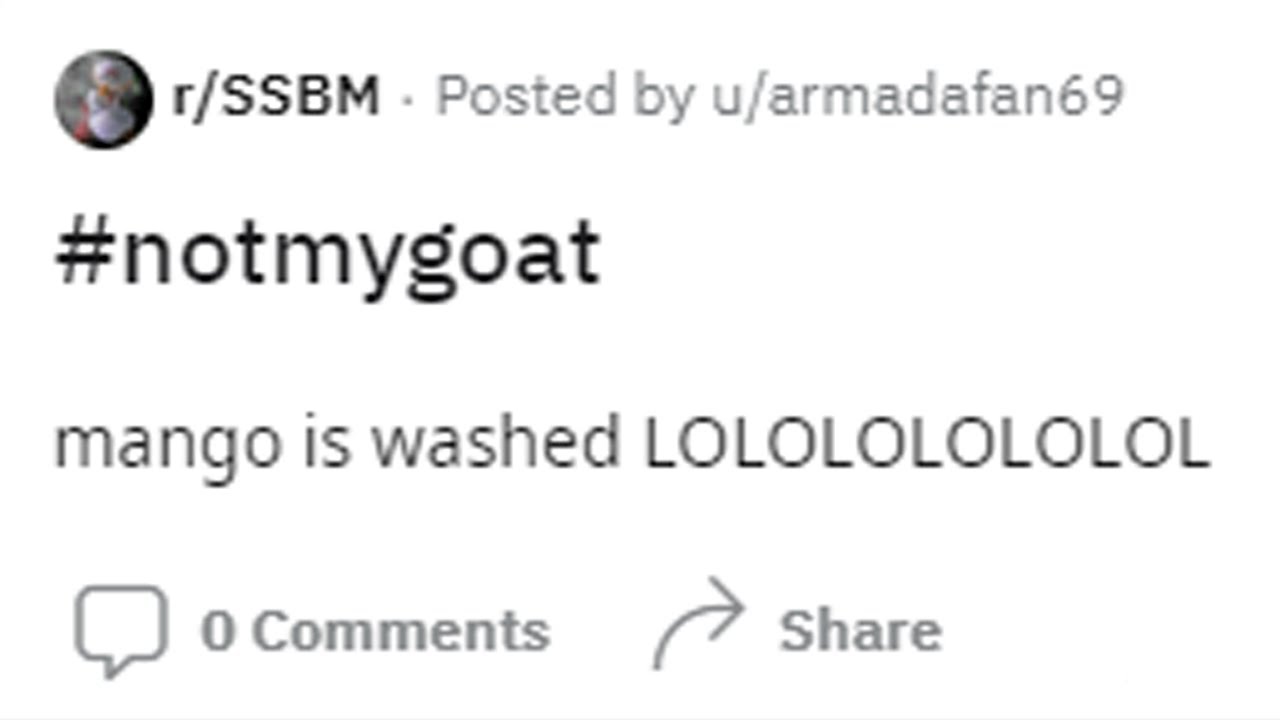1280x720 pixels.
Task: Click the "0" comment count number
Action: pyautogui.click(x=219, y=632)
